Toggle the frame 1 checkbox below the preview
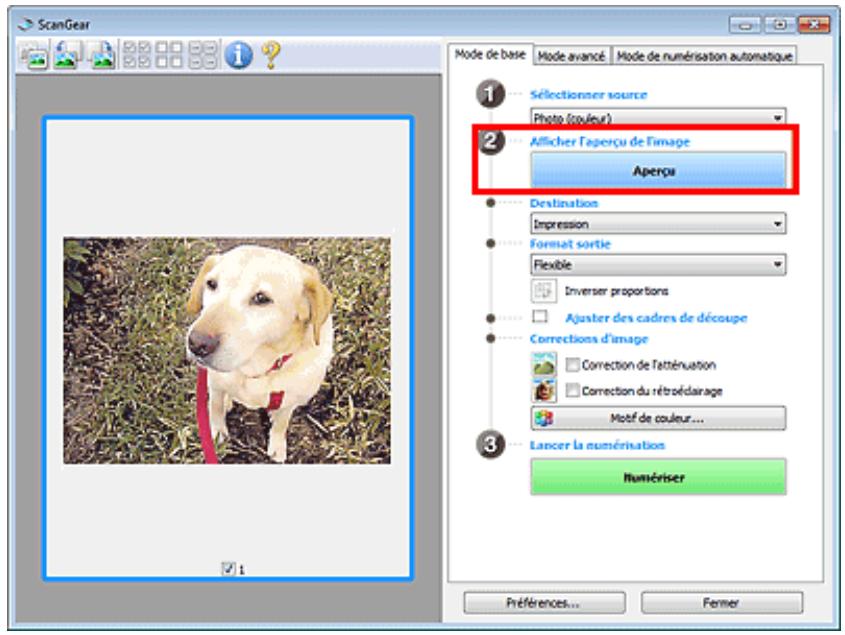The height and width of the screenshot is (635, 845). click(228, 568)
